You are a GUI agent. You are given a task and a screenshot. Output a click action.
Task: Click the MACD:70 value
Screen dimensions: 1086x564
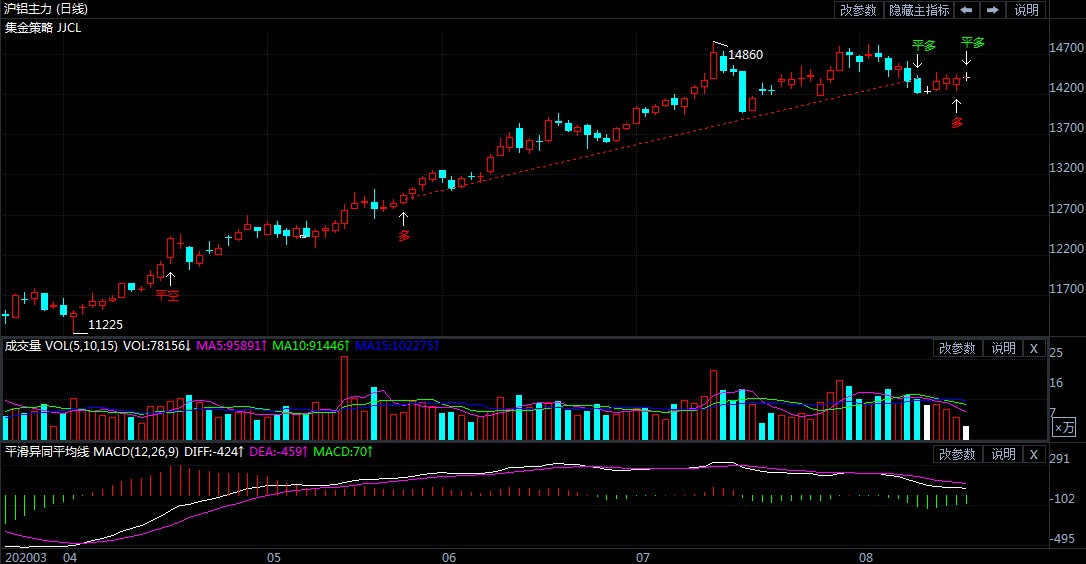point(343,452)
